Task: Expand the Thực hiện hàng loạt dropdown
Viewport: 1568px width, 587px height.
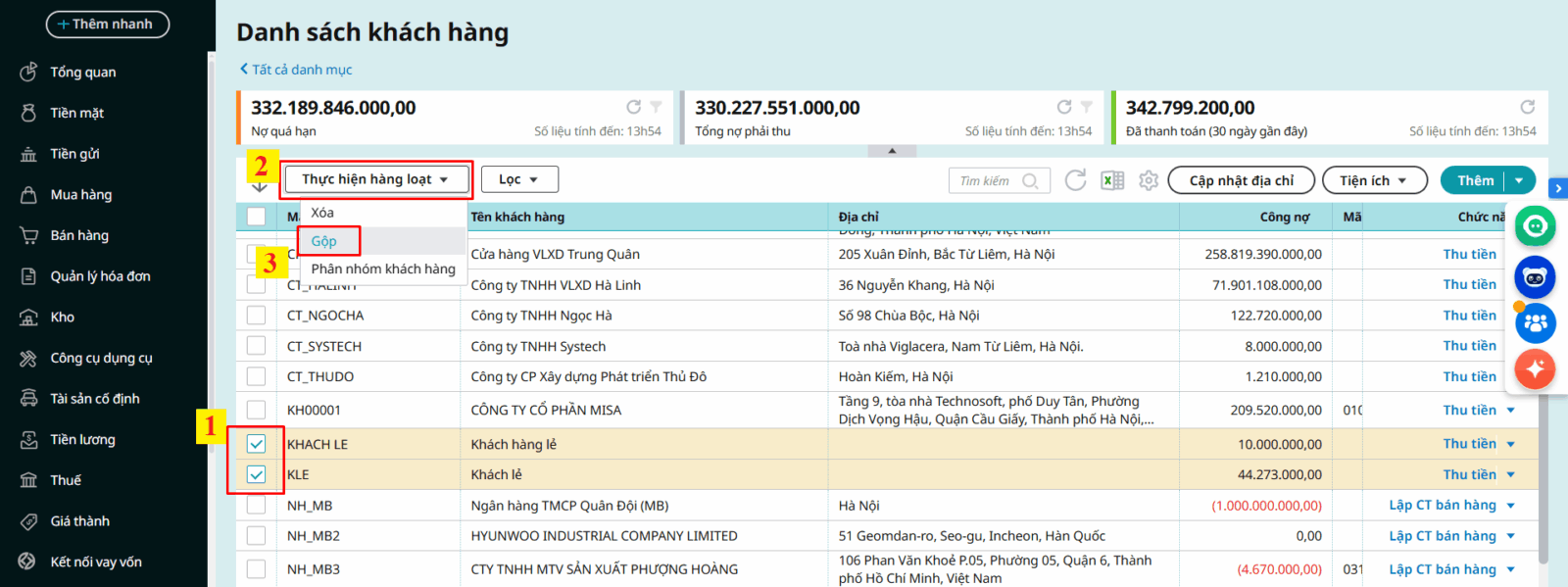Action: pyautogui.click(x=375, y=179)
